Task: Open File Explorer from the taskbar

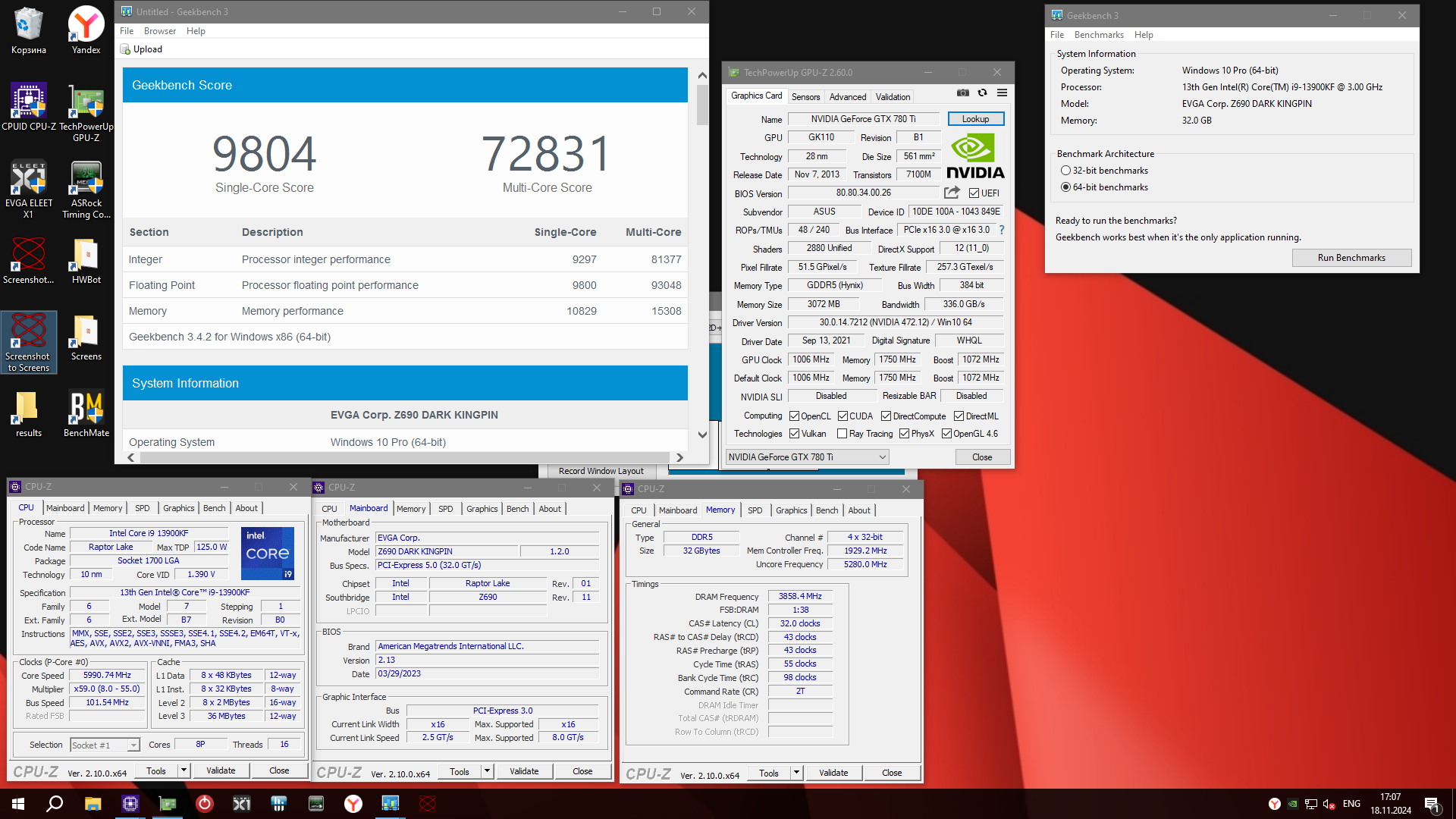Action: [93, 804]
